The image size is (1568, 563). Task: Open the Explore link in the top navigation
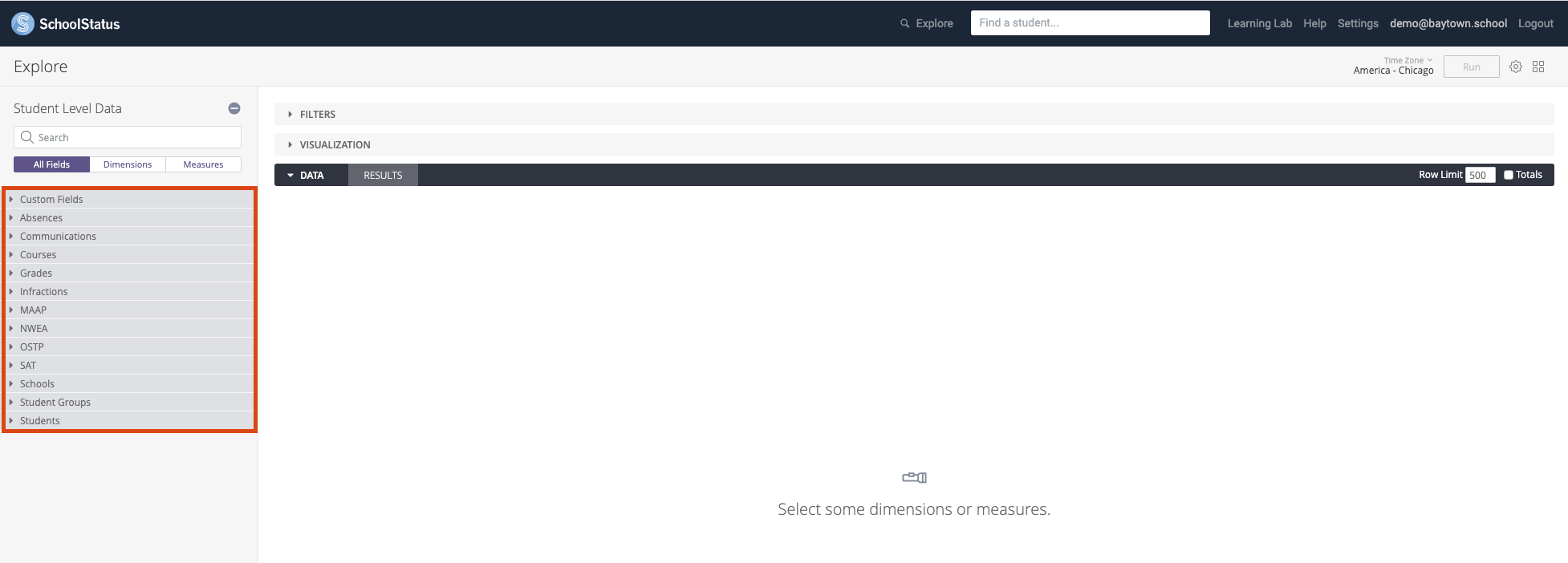click(x=935, y=23)
